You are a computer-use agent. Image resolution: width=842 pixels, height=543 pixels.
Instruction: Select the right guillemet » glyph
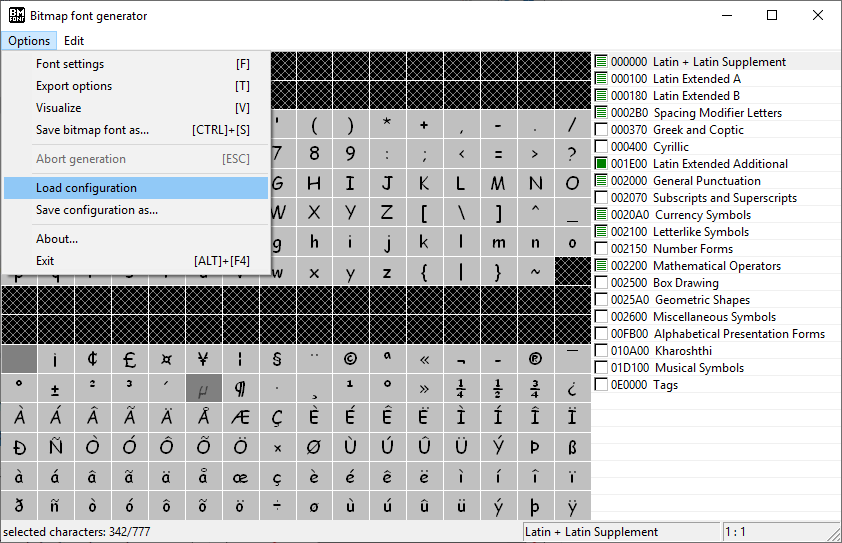tap(424, 388)
